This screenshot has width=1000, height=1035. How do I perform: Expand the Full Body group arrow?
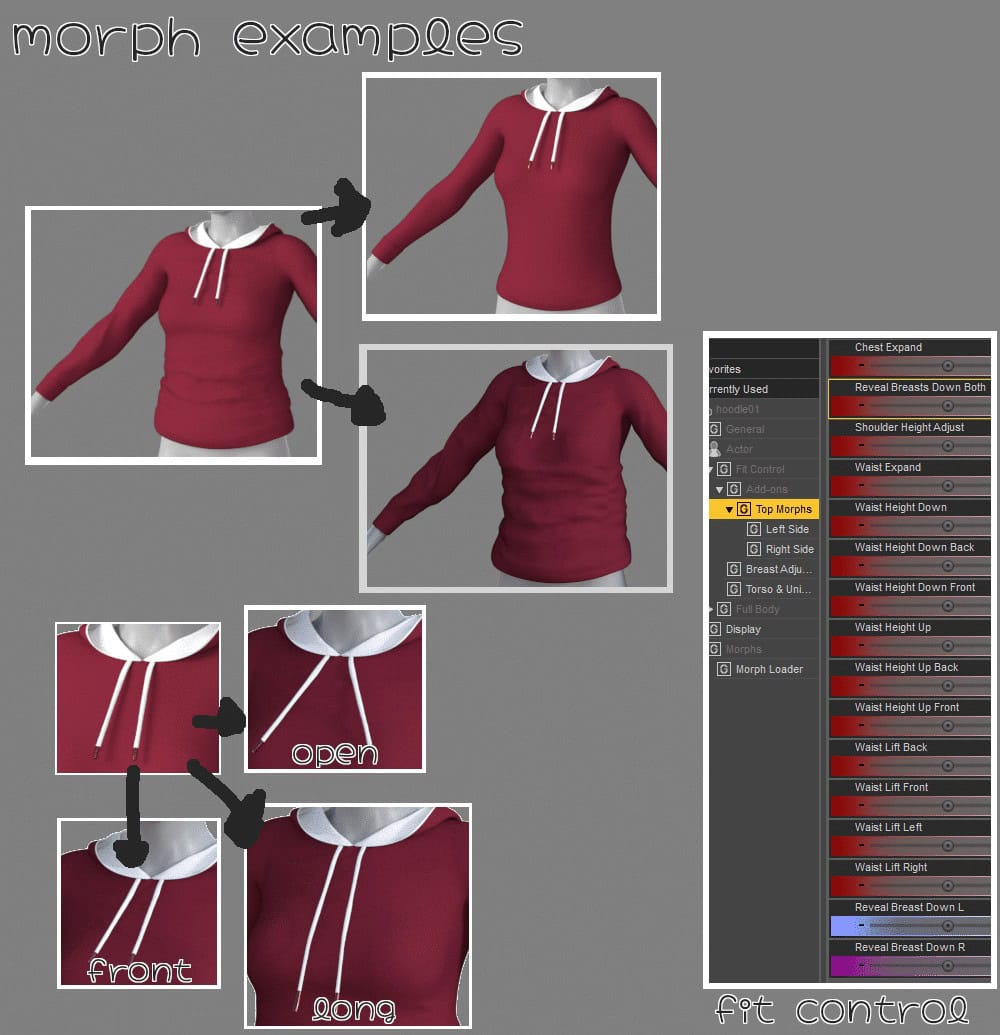(x=712, y=609)
